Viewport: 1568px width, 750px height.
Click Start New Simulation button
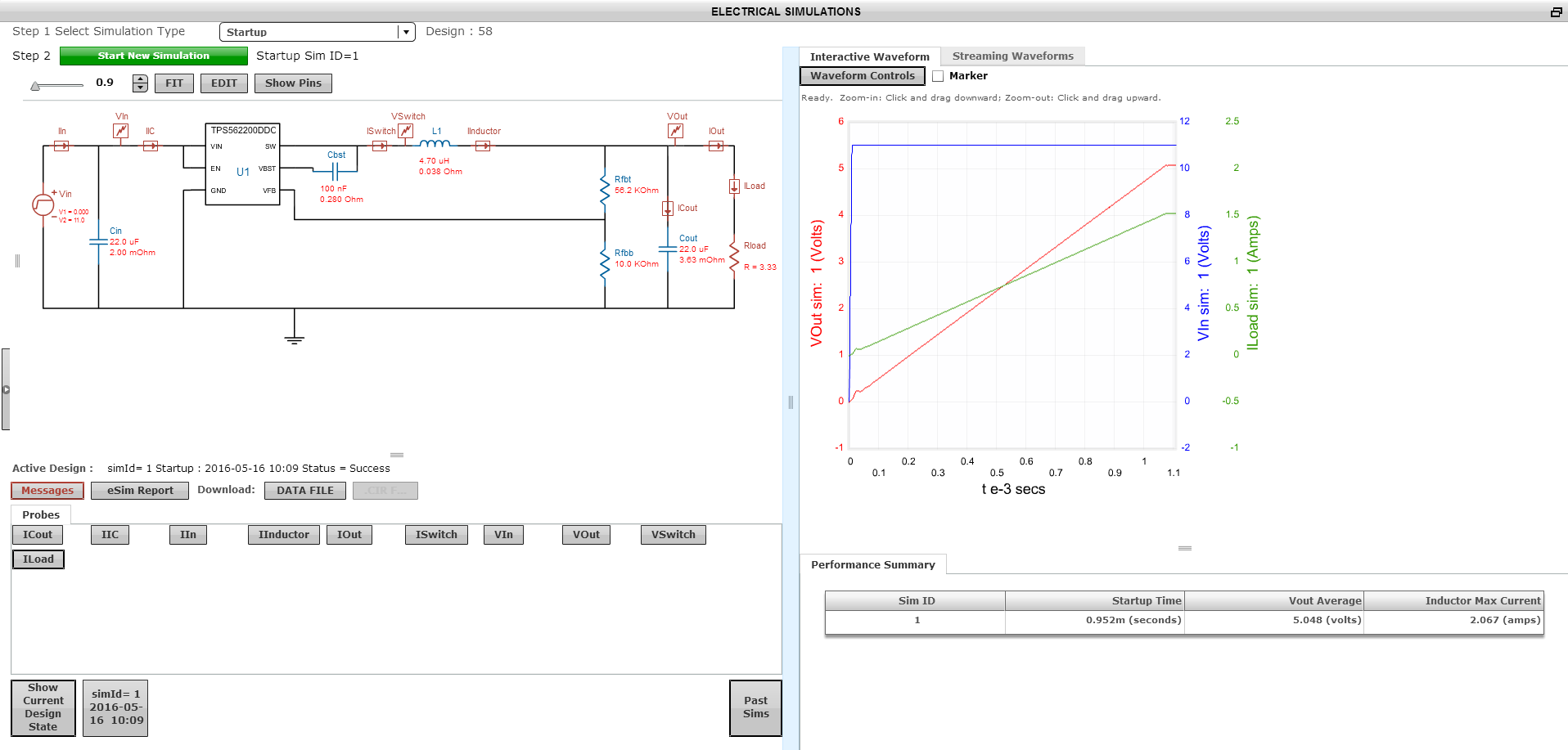154,56
